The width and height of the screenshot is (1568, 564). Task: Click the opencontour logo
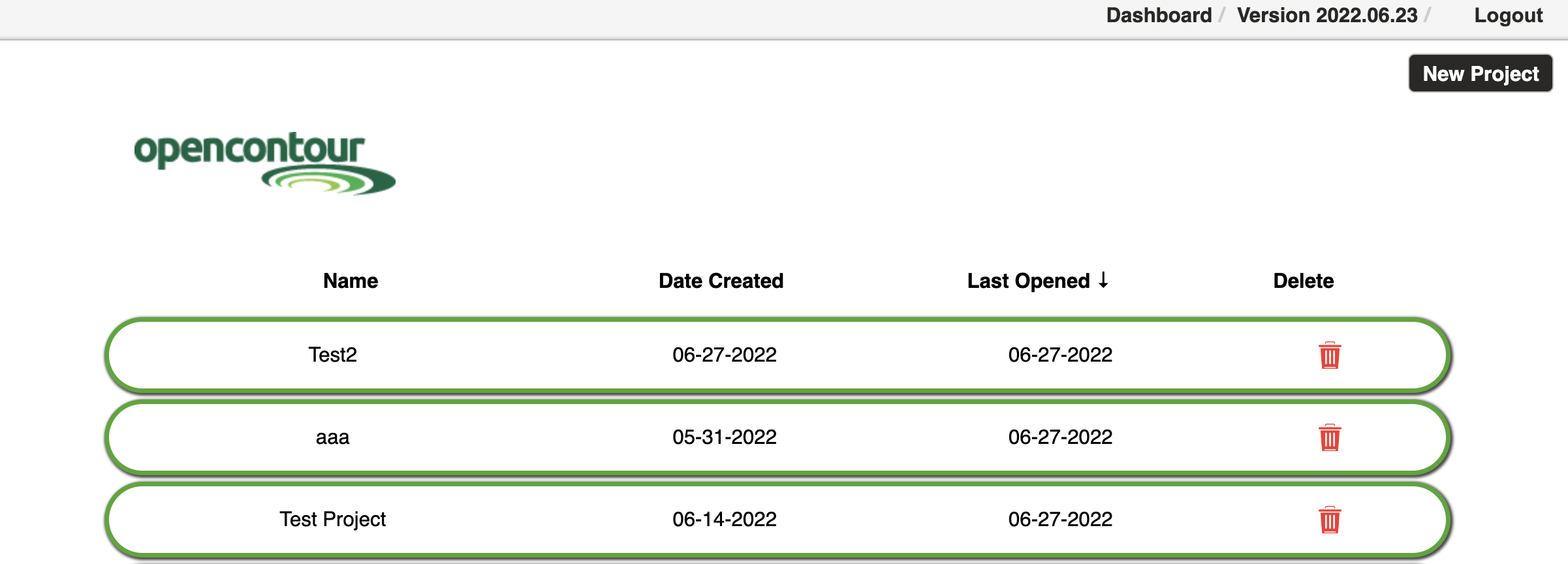(x=264, y=163)
